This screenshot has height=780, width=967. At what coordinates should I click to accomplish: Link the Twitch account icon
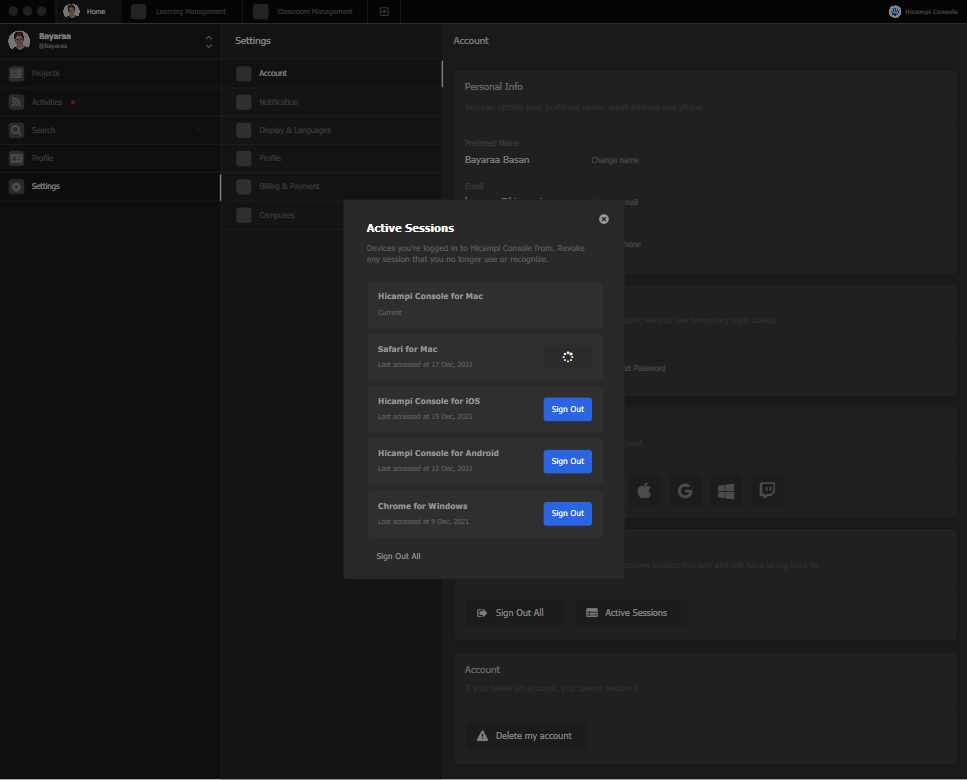tap(767, 490)
